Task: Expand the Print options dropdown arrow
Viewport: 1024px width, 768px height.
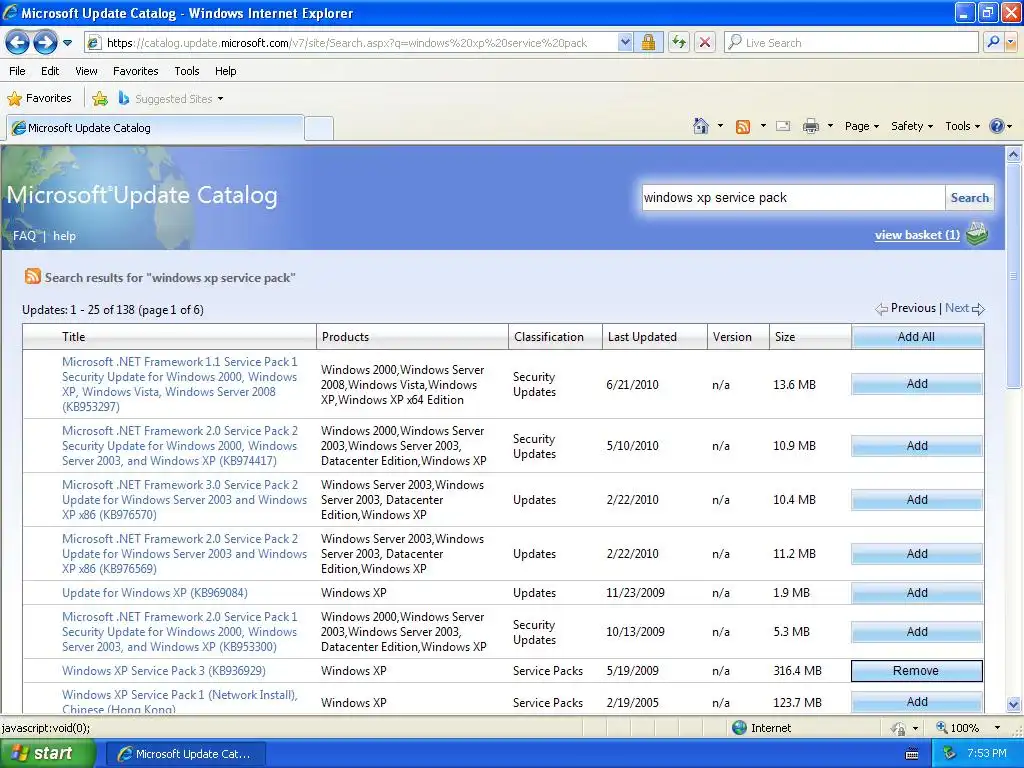Action: pos(830,126)
